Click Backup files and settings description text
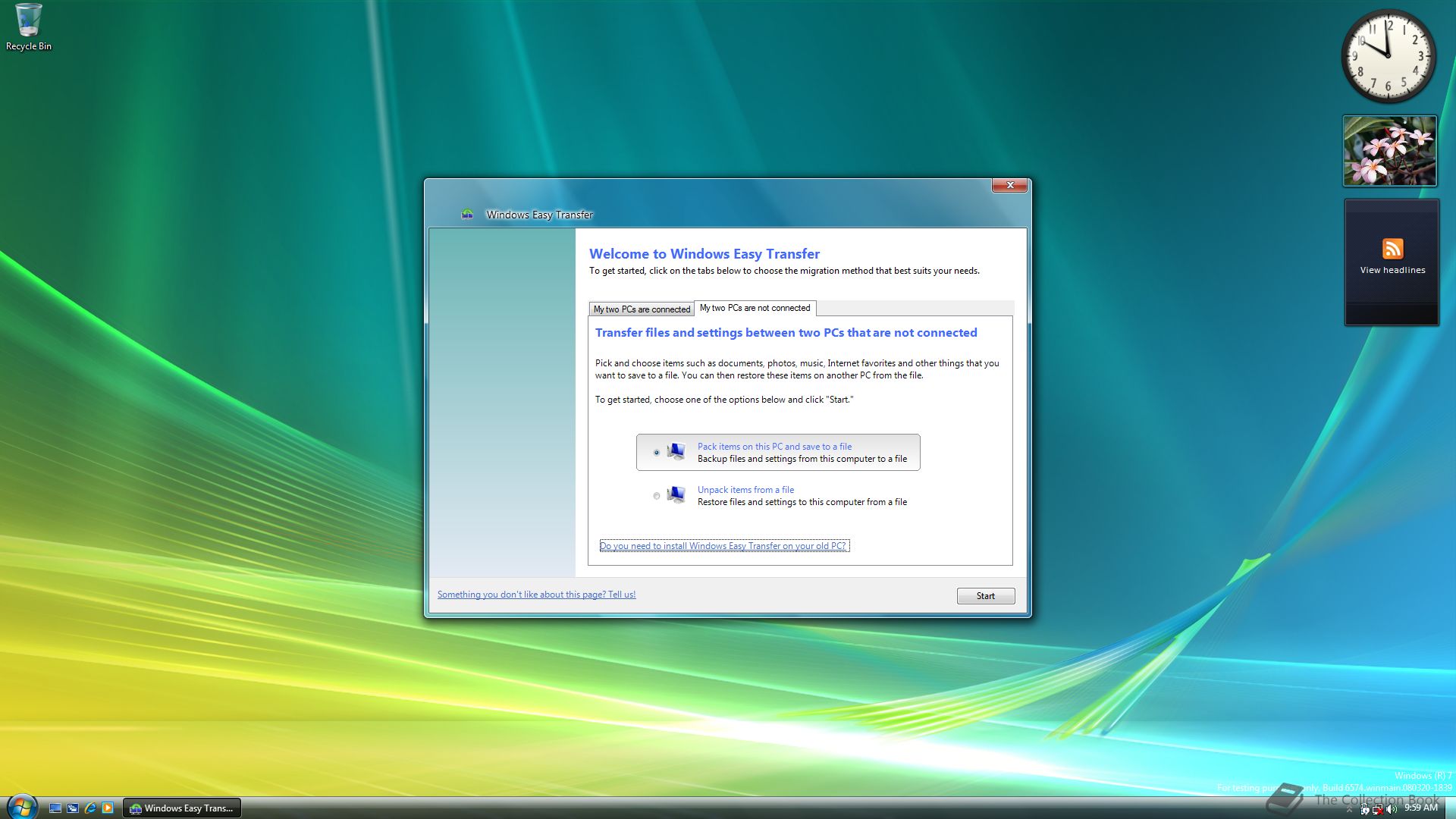The image size is (1456, 819). click(802, 459)
